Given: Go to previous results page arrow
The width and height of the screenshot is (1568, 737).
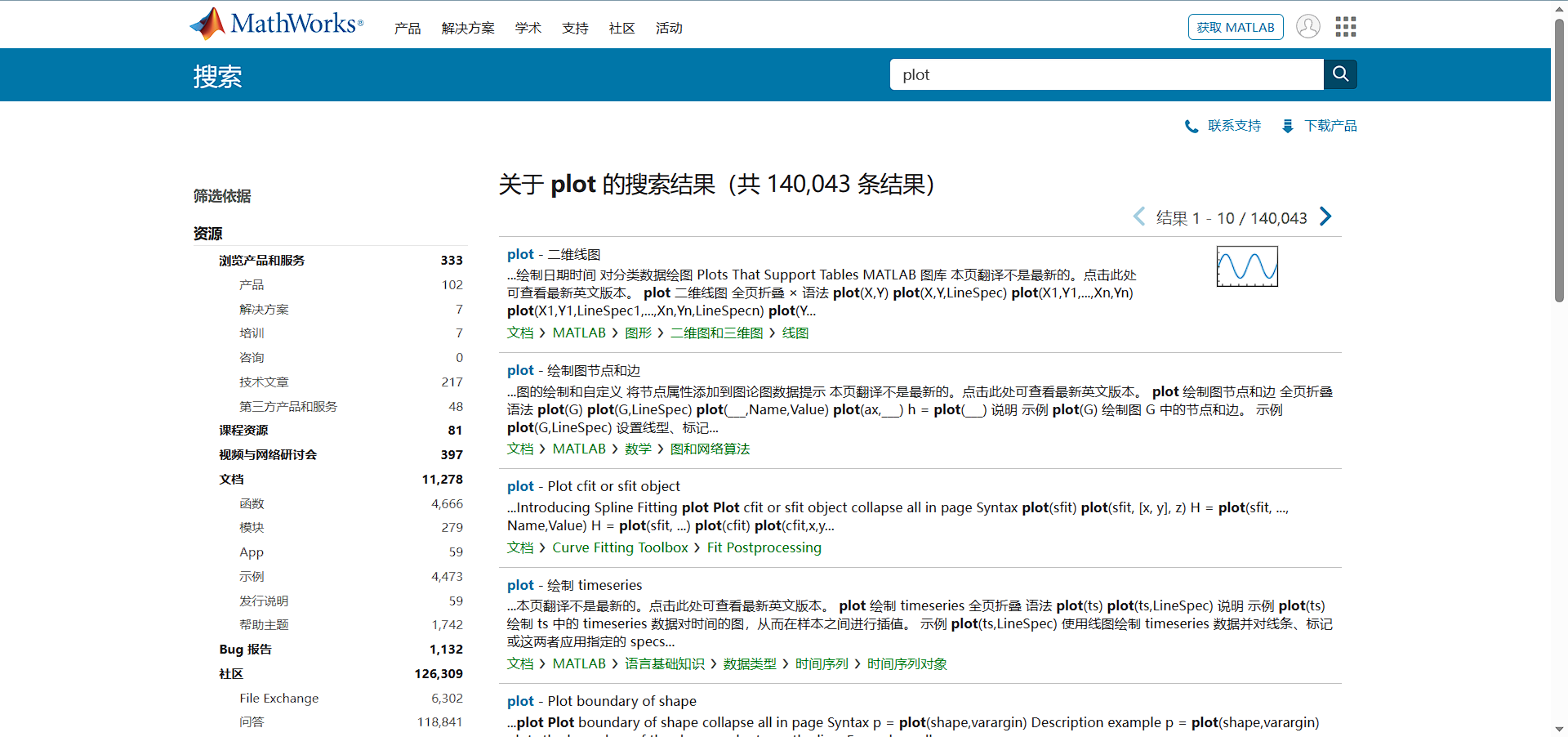Looking at the screenshot, I should pyautogui.click(x=1139, y=217).
